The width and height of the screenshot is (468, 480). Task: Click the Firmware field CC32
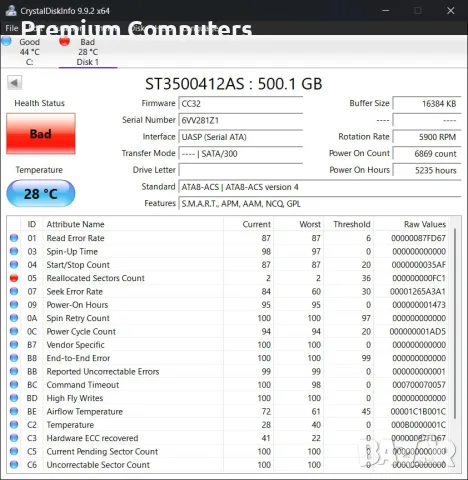click(241, 104)
